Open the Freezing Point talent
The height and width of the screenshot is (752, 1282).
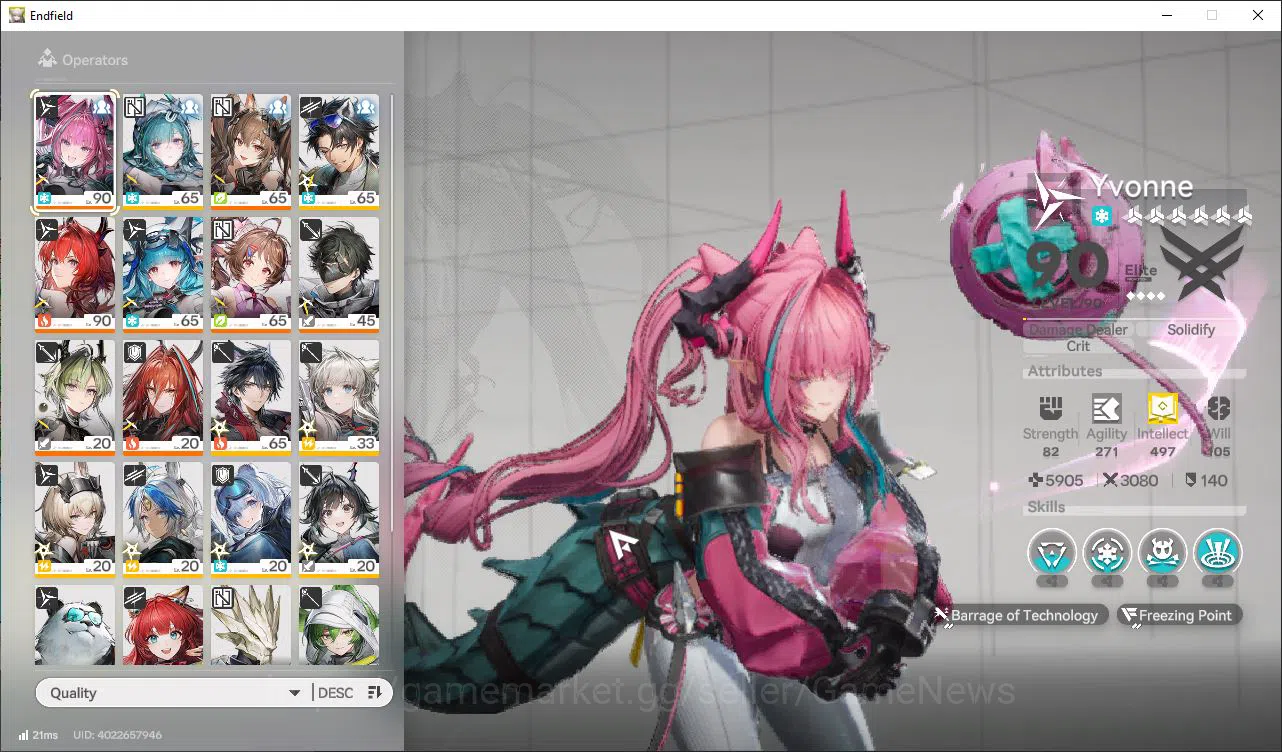(x=1178, y=615)
